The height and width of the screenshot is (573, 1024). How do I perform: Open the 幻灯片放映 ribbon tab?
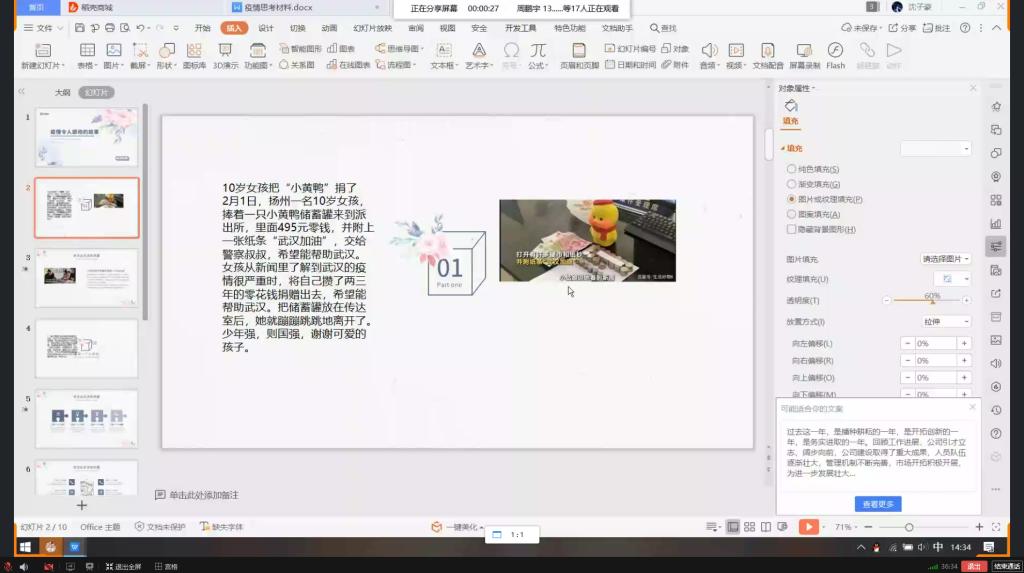coord(373,28)
